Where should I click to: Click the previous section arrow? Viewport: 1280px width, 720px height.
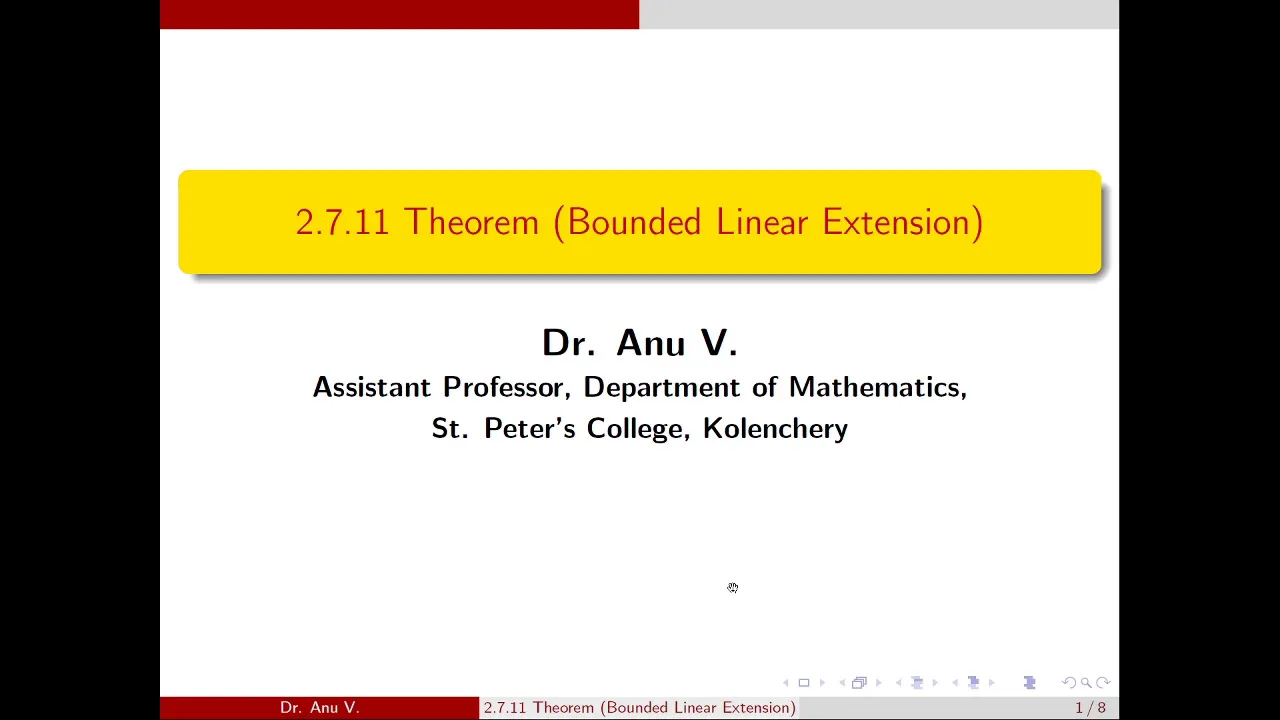955,683
